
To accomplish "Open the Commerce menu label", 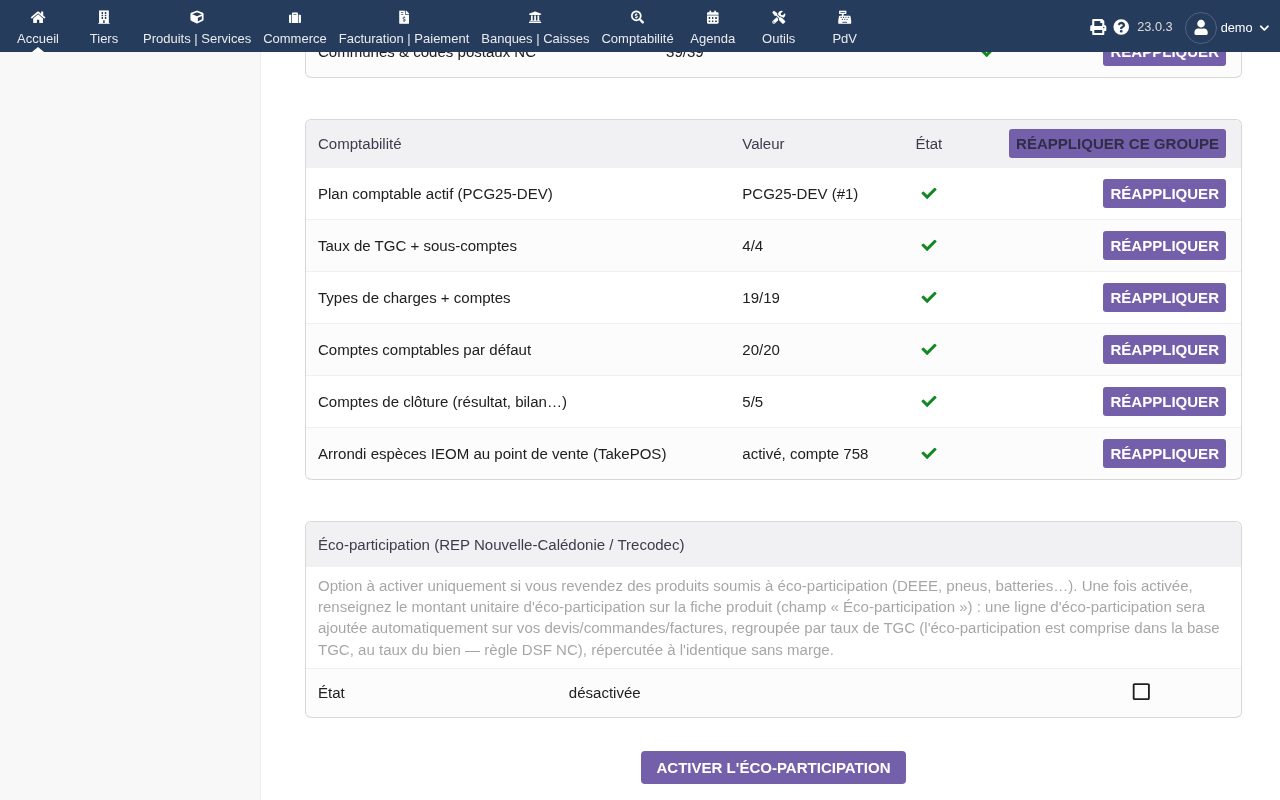I will coord(295,38).
